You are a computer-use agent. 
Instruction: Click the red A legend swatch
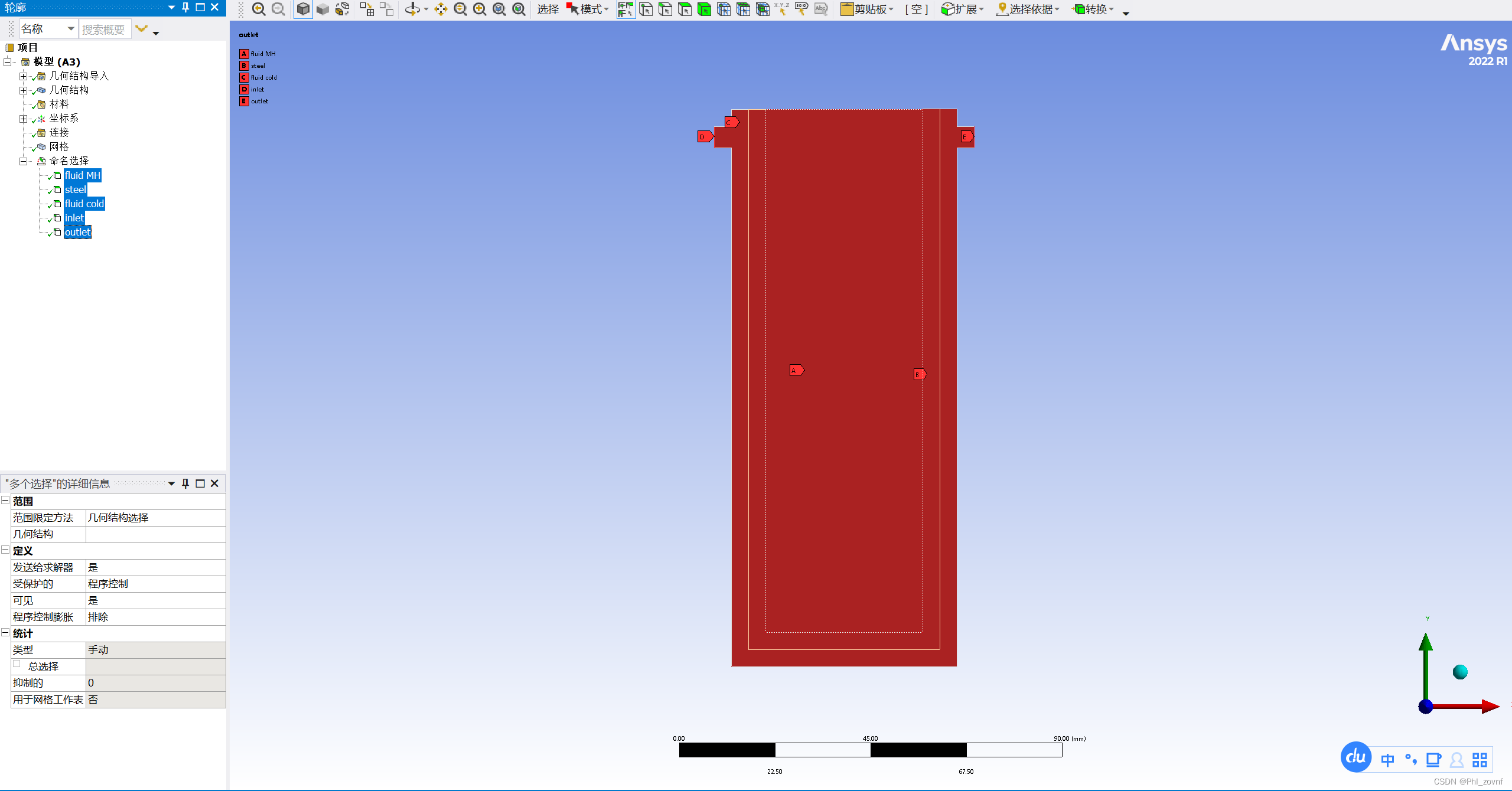tap(244, 54)
